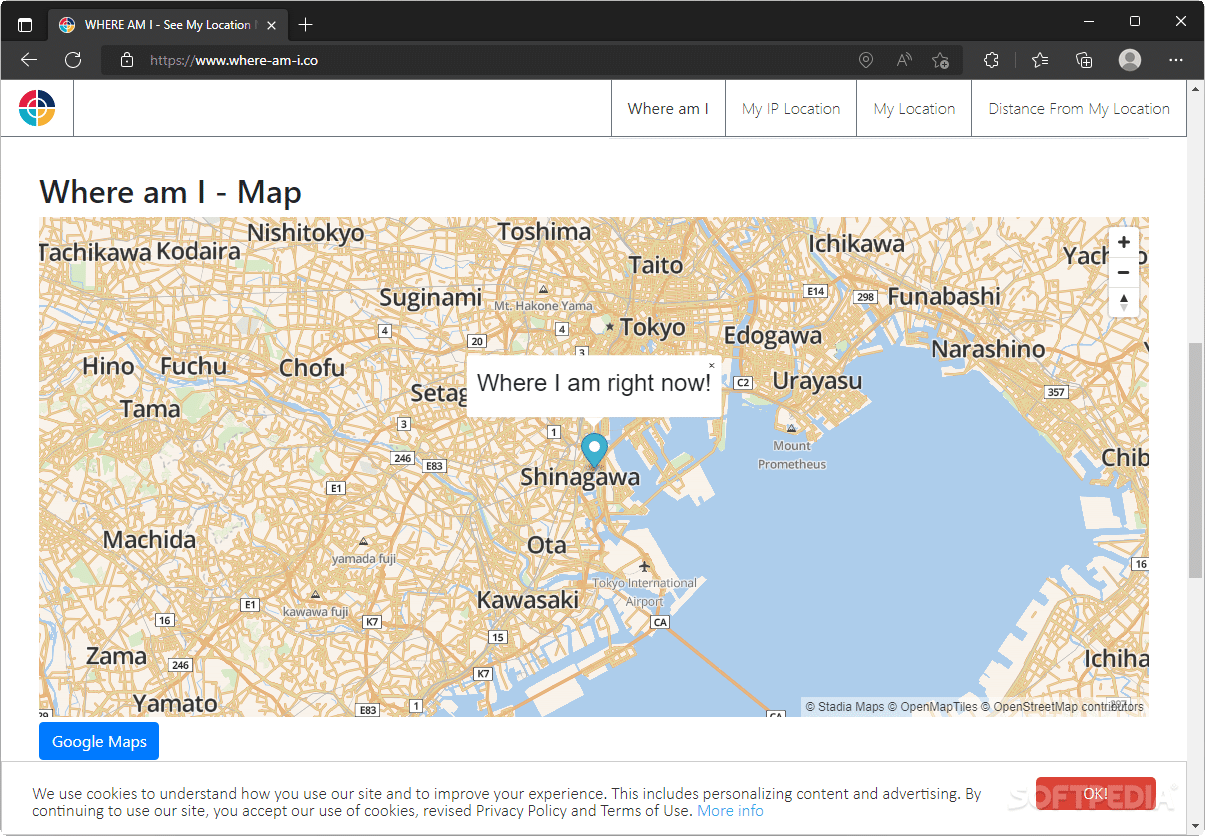Click the Google Maps button
Screen dimensions: 1205x836
pos(99,741)
